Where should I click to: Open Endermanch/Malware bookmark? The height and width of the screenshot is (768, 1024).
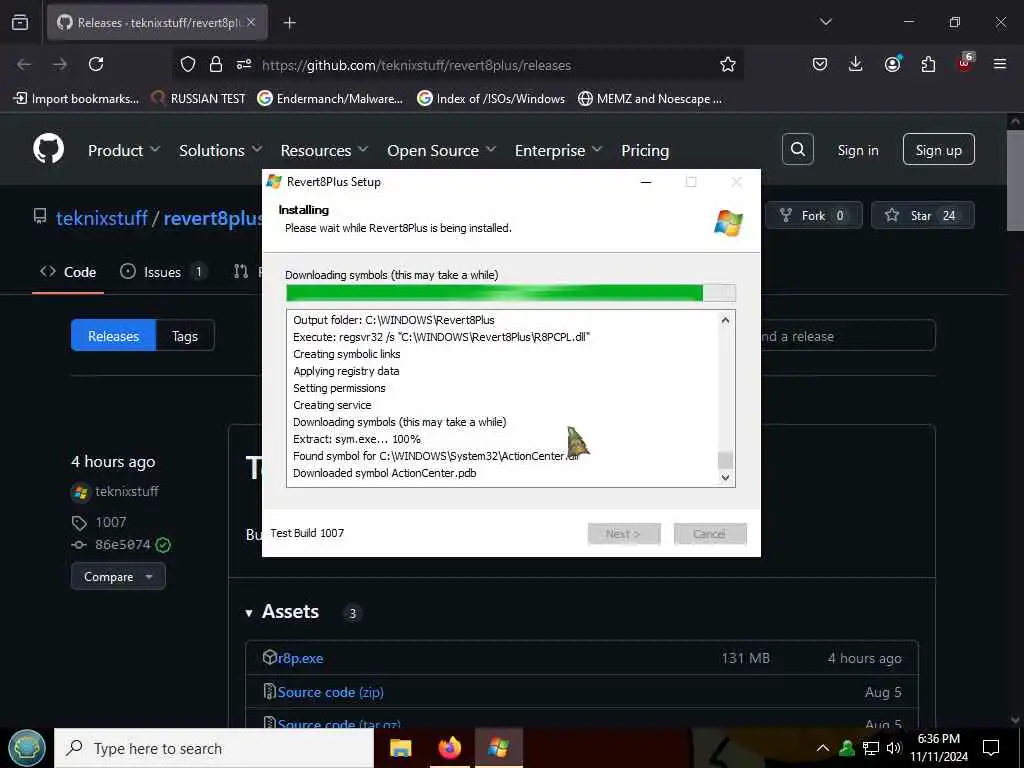pyautogui.click(x=330, y=99)
